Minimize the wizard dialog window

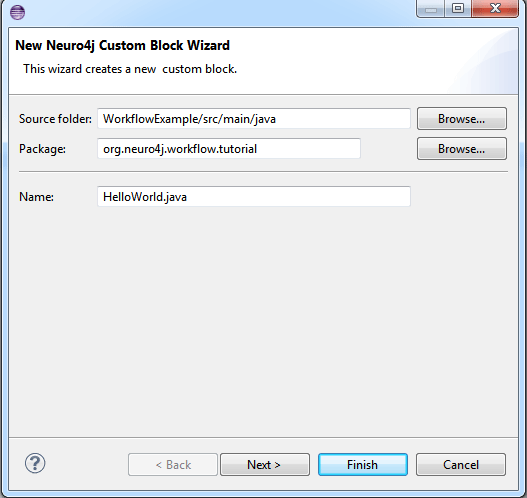(x=431, y=8)
